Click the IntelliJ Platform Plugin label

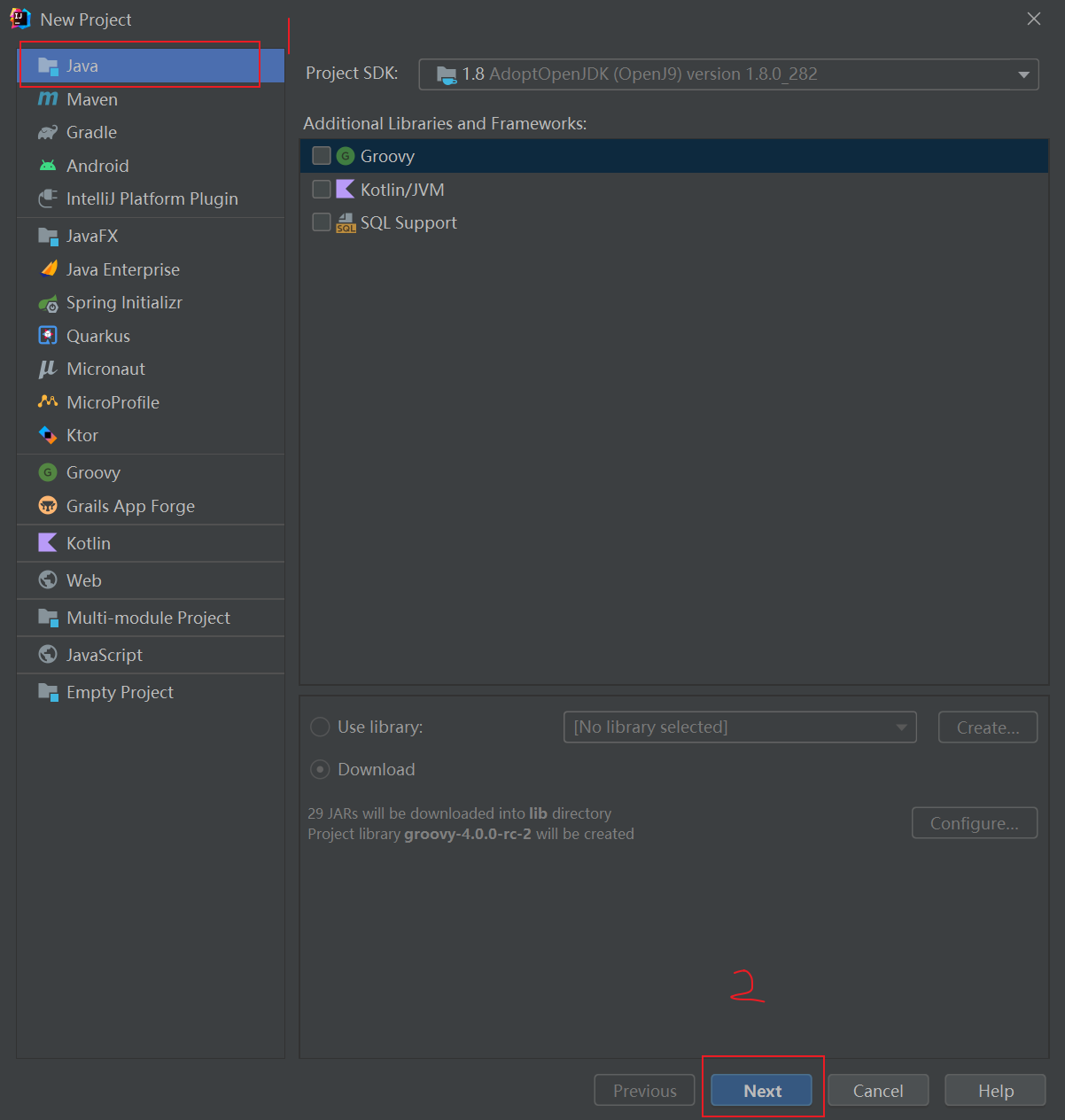pos(152,199)
